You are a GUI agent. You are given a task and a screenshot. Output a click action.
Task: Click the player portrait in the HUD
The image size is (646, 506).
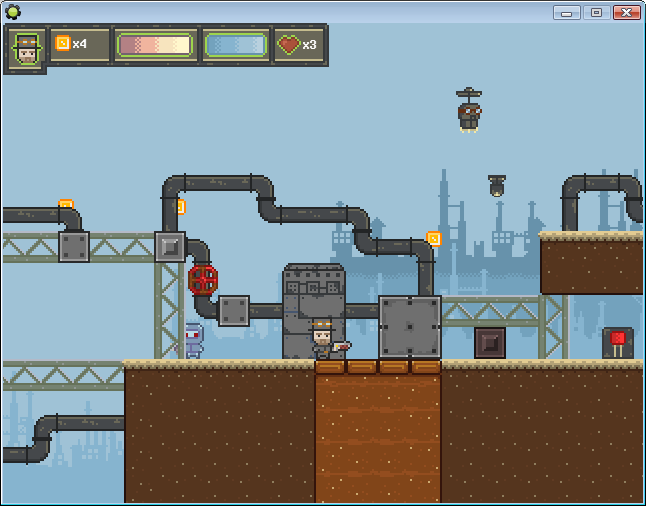26,47
